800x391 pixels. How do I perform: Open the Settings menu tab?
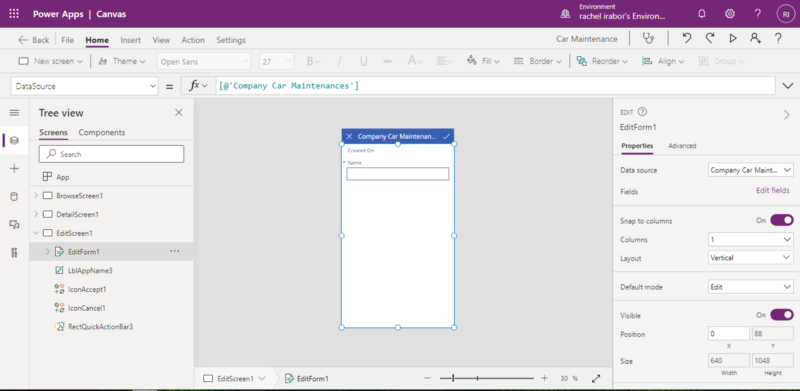pyautogui.click(x=231, y=40)
